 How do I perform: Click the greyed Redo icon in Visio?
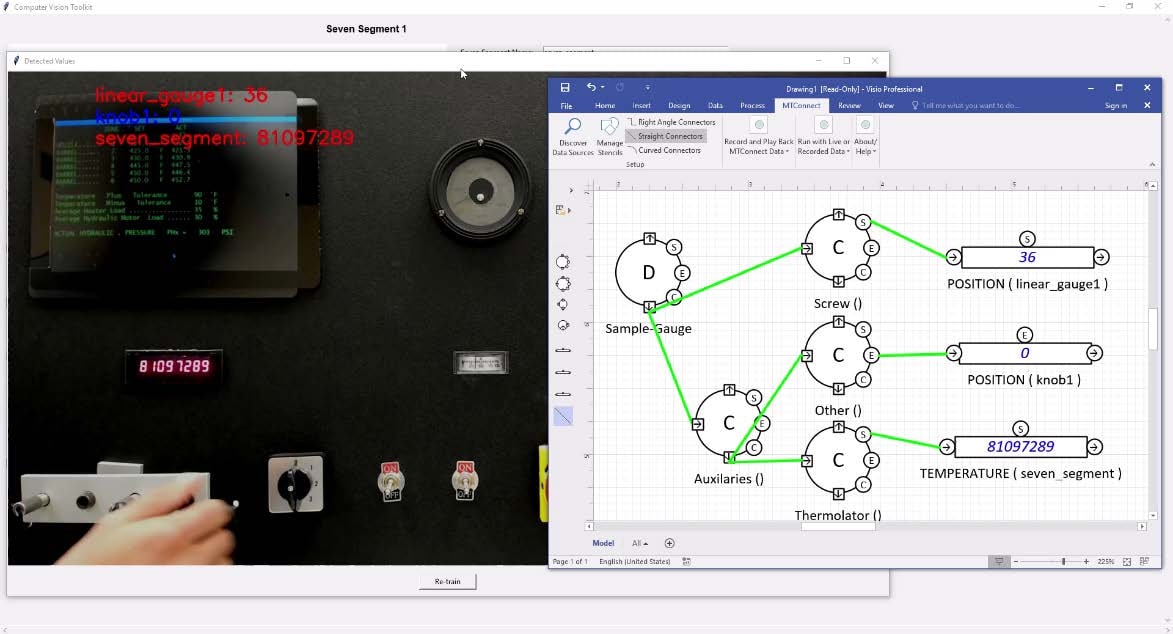619,88
